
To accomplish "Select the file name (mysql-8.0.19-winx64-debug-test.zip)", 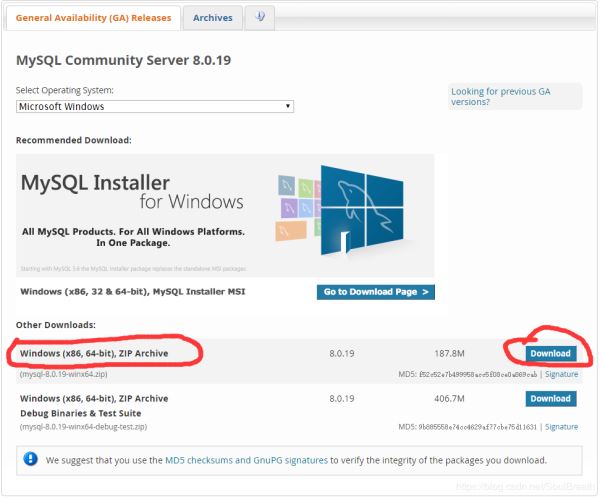I will [83, 426].
